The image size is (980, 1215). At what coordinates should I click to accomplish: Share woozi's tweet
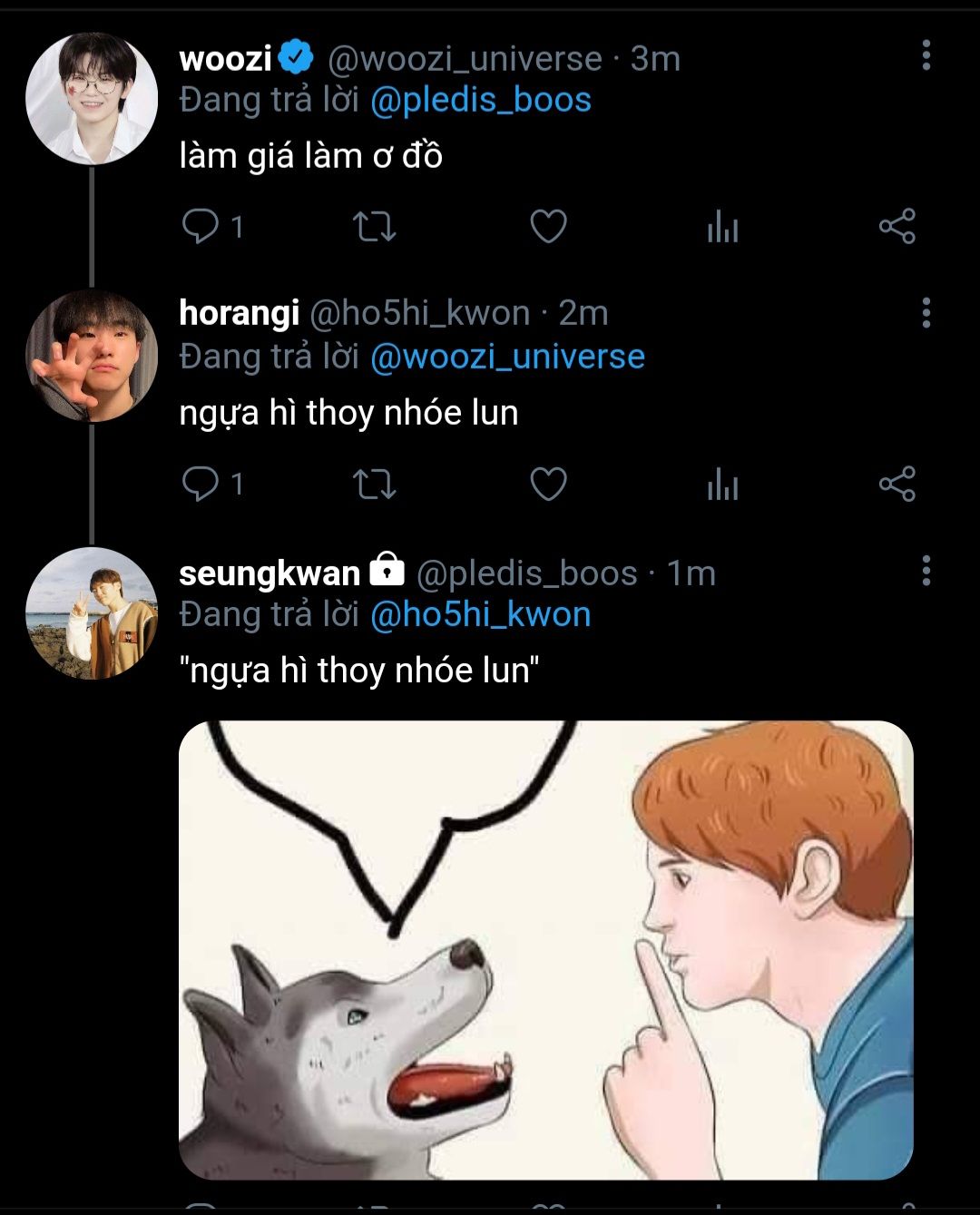pyautogui.click(x=897, y=226)
